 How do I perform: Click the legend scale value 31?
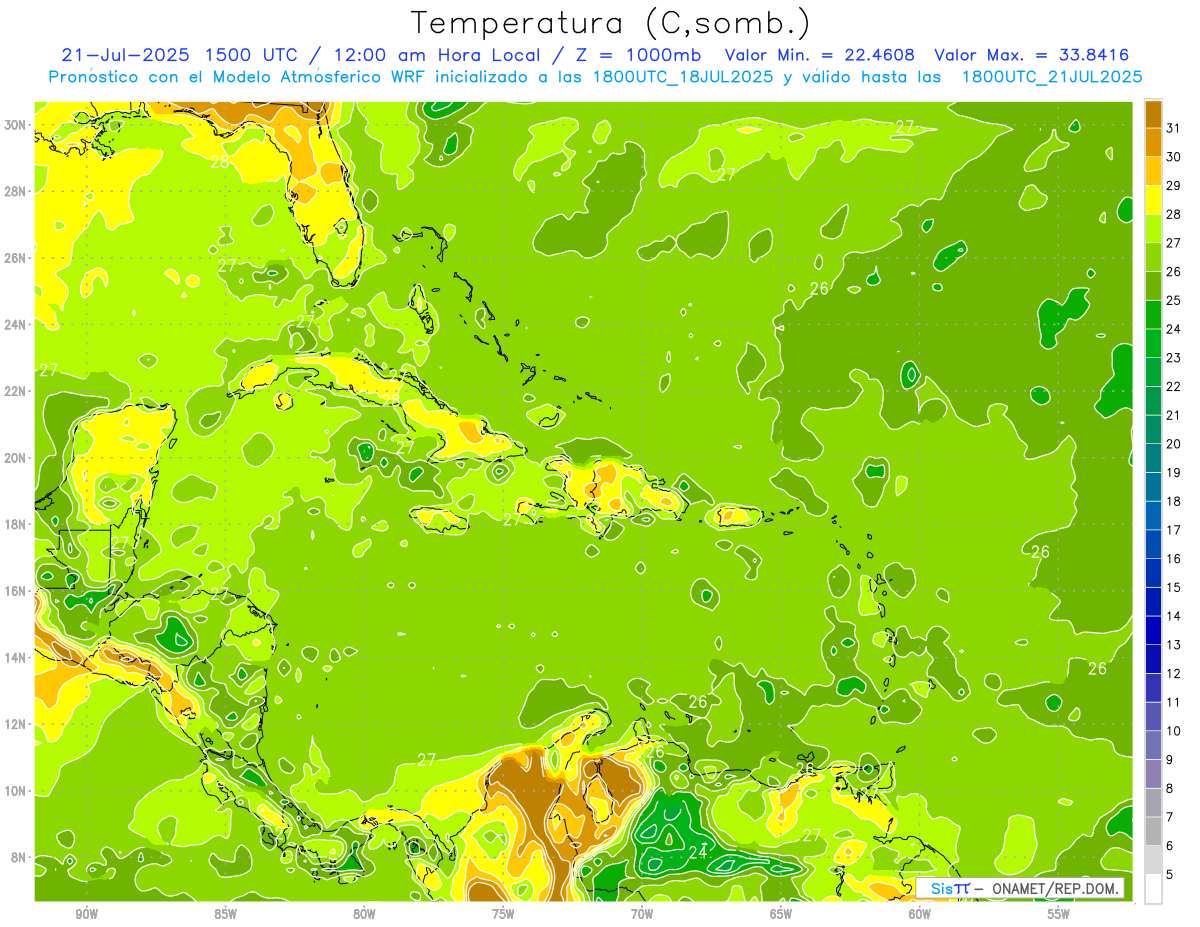(x=1173, y=129)
